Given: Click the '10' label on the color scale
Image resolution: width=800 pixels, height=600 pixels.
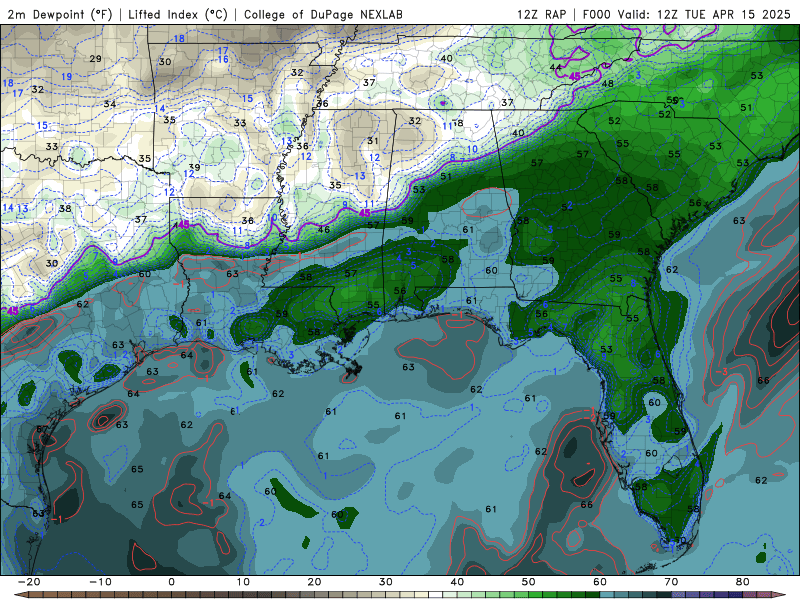Looking at the screenshot, I should [x=243, y=582].
